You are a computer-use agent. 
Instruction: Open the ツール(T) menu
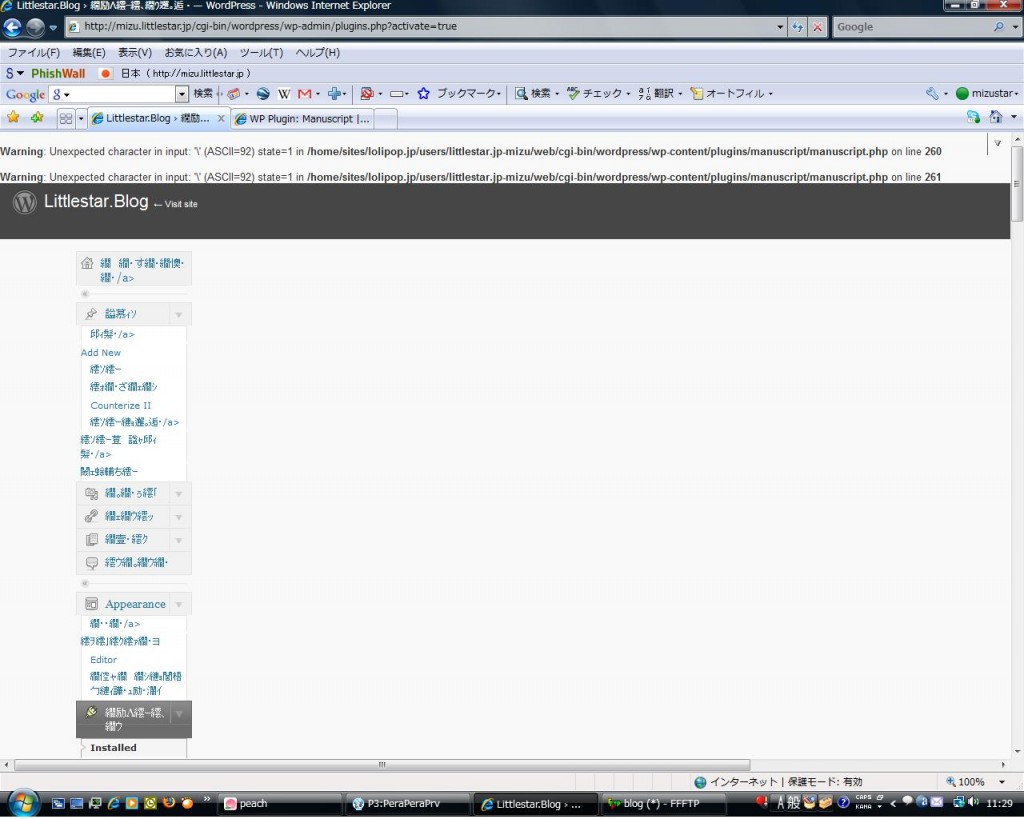point(261,52)
